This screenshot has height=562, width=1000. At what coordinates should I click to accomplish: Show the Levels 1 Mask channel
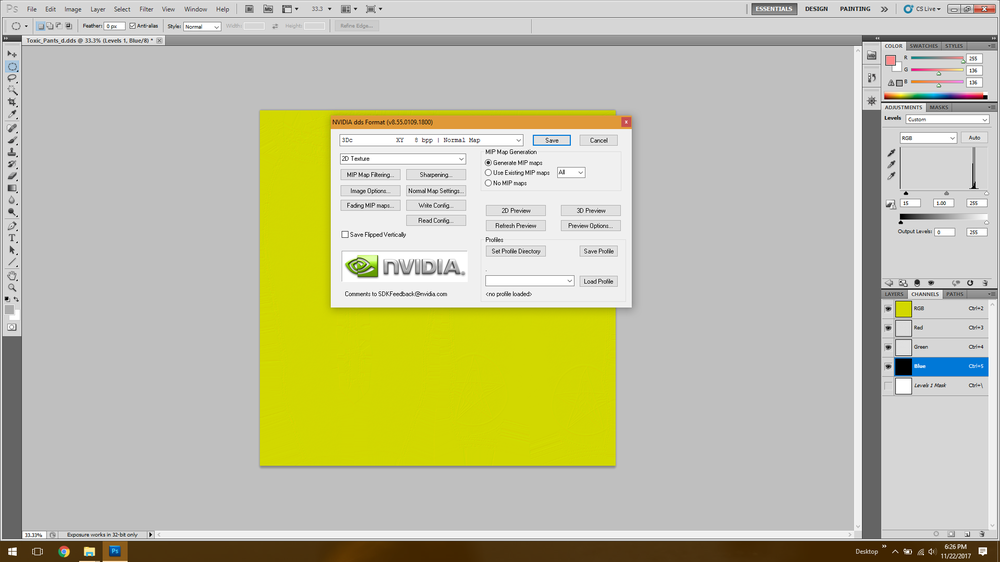coord(888,386)
